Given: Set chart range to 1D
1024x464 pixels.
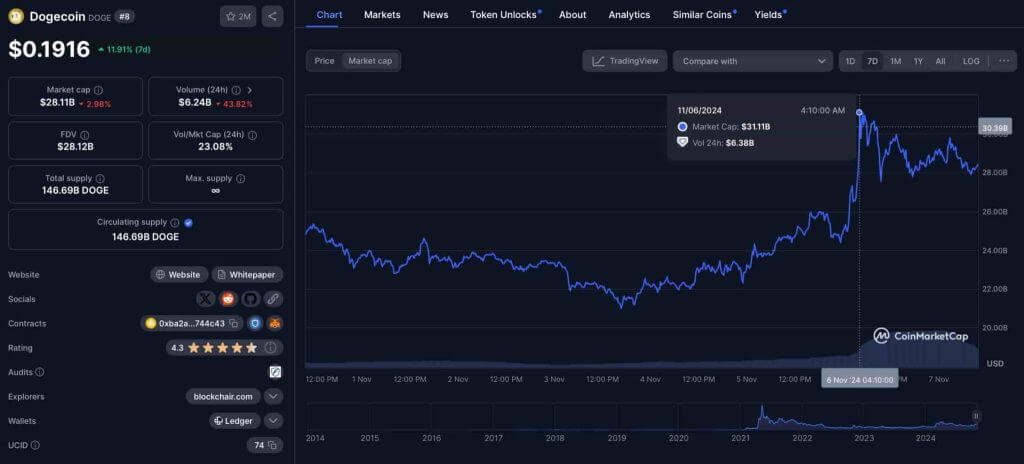Looking at the screenshot, I should tap(850, 61).
